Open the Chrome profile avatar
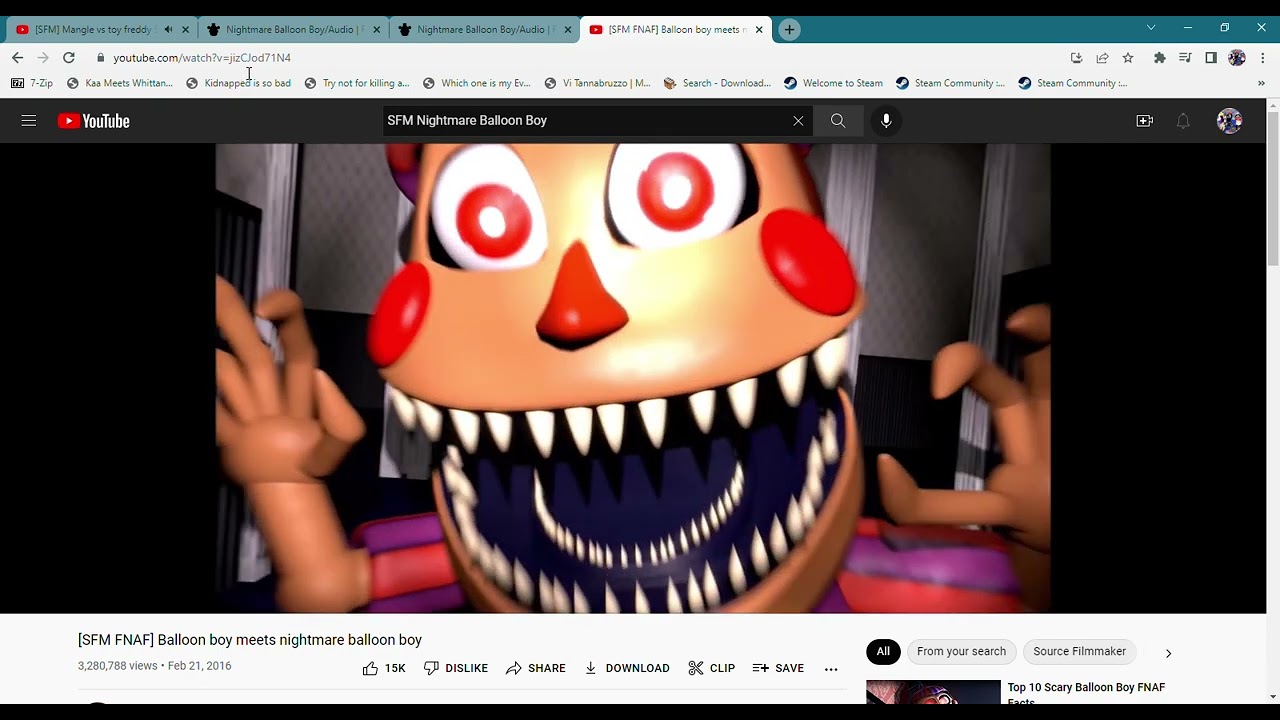The width and height of the screenshot is (1280, 720). (x=1237, y=58)
